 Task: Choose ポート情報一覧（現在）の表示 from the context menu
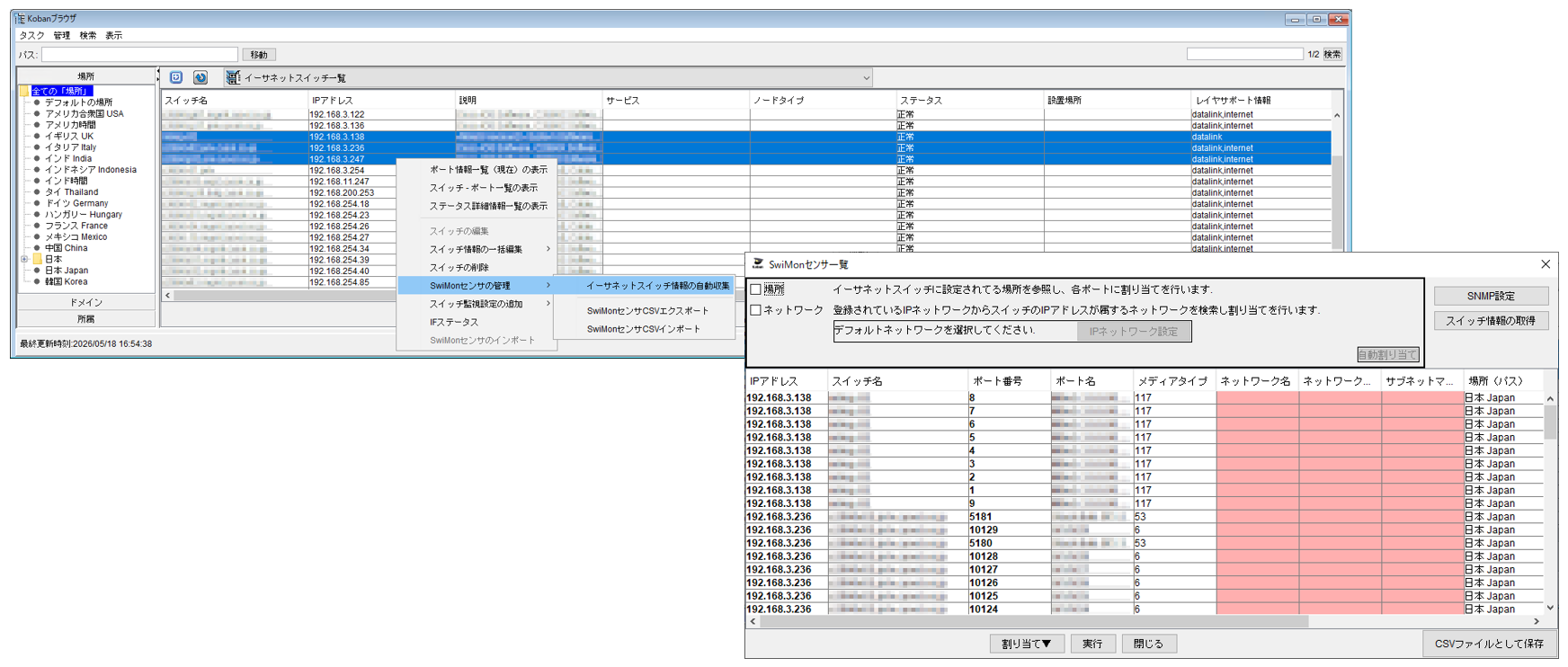coord(488,170)
